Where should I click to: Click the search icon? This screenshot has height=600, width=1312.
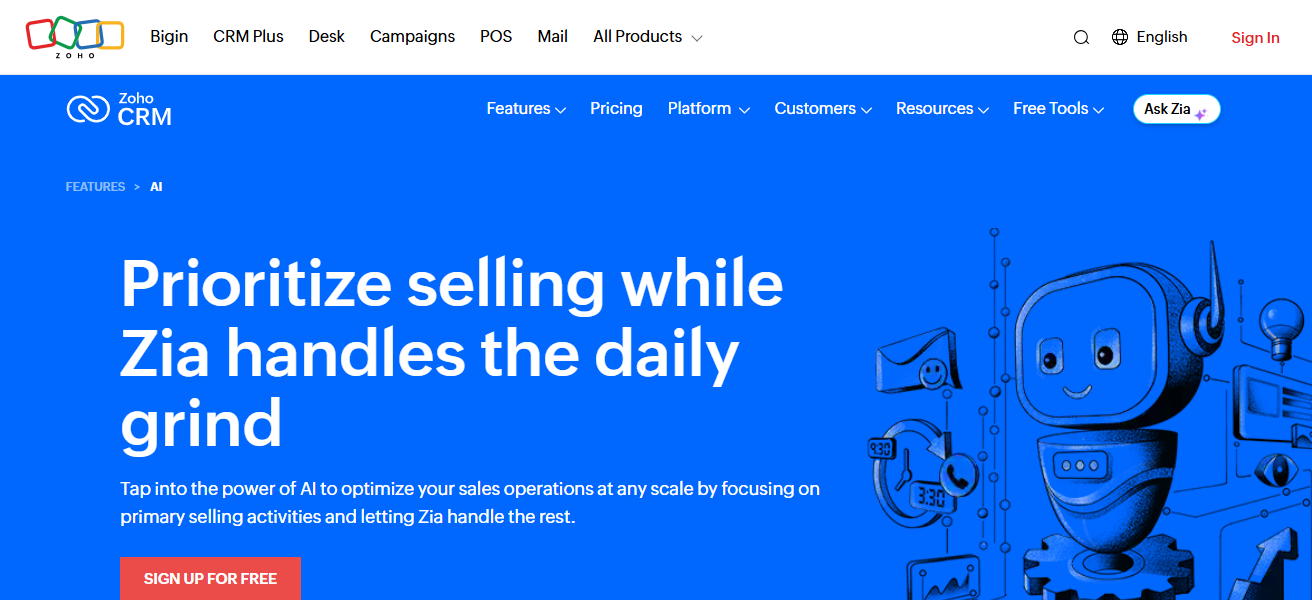click(x=1081, y=36)
